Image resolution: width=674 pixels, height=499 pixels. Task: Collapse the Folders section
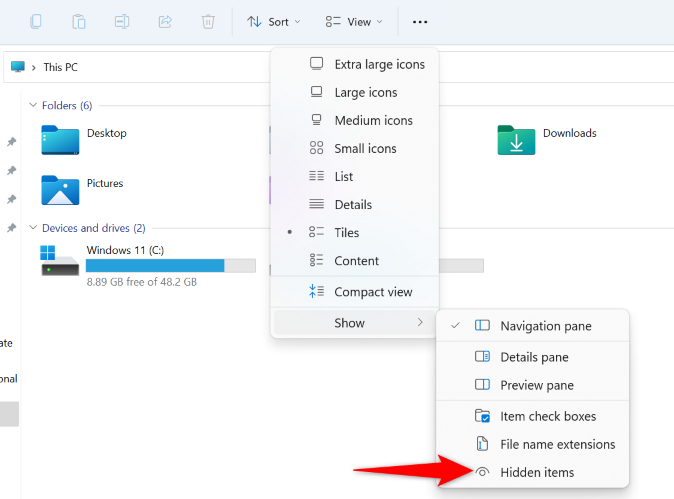point(33,105)
